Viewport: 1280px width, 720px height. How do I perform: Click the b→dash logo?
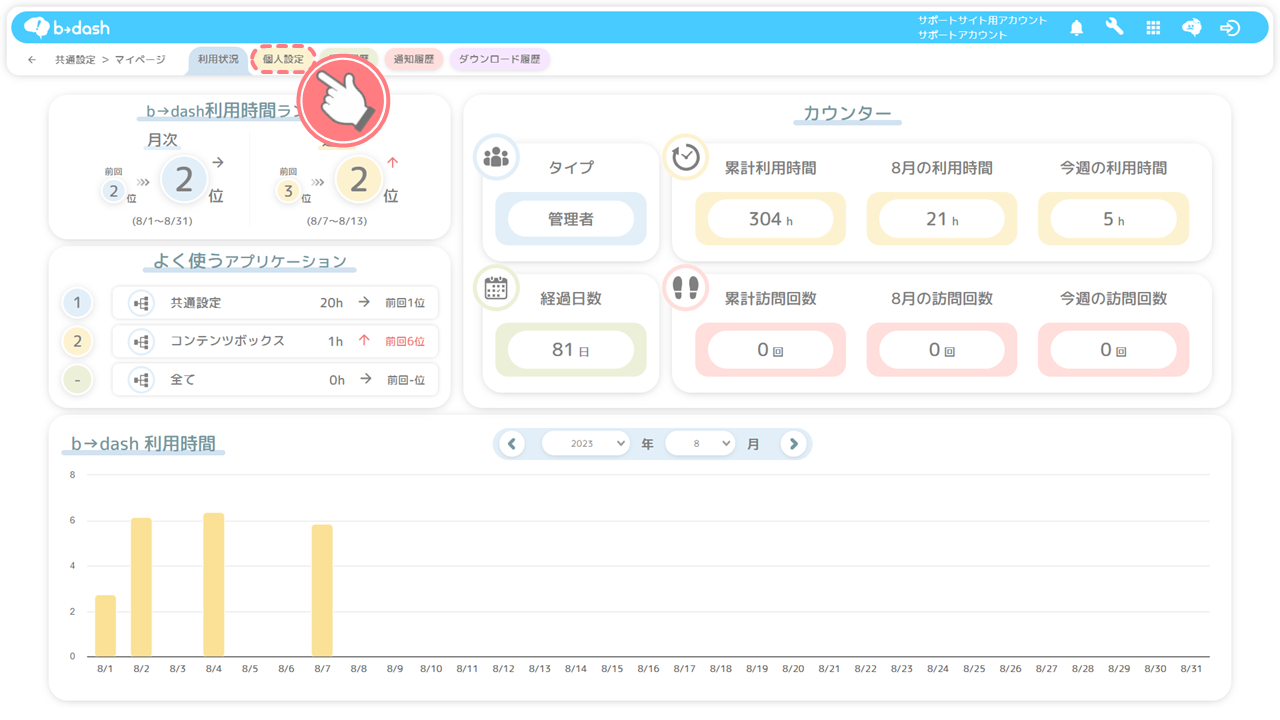click(x=67, y=28)
